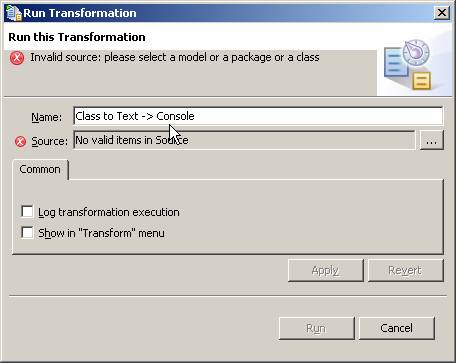Click the Apply button
The width and height of the screenshot is (456, 363).
pyautogui.click(x=325, y=270)
